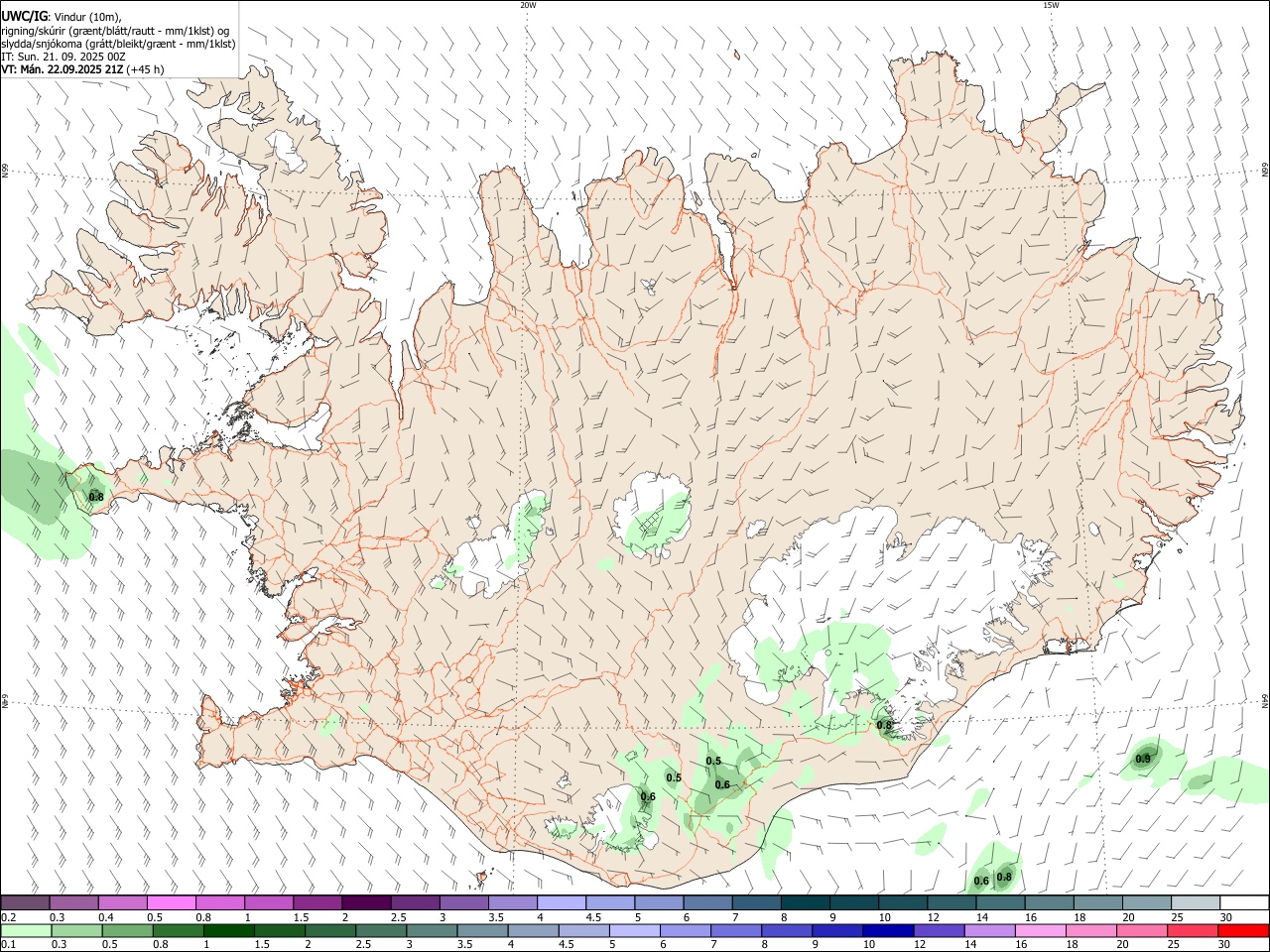Click the 0.5 value directly above 0.6
Viewport: 1270px width, 952px height.
pos(713,761)
